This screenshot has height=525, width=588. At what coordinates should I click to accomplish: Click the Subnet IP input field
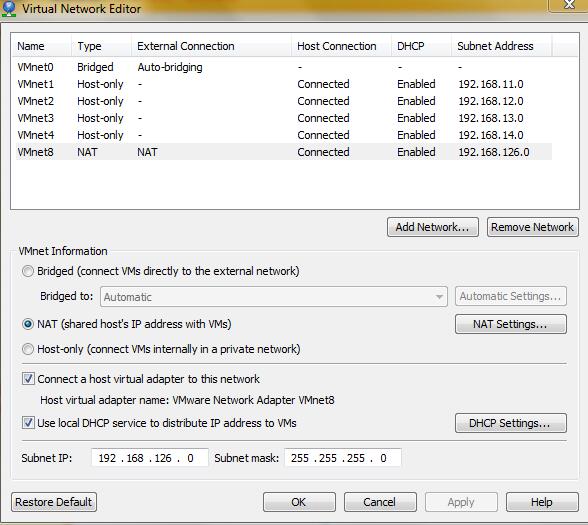tap(150, 458)
